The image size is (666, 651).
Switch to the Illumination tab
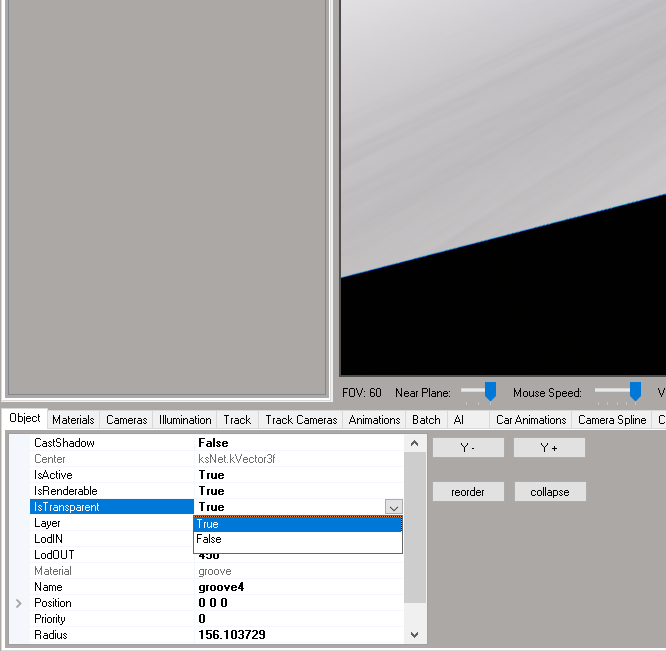pyautogui.click(x=185, y=420)
